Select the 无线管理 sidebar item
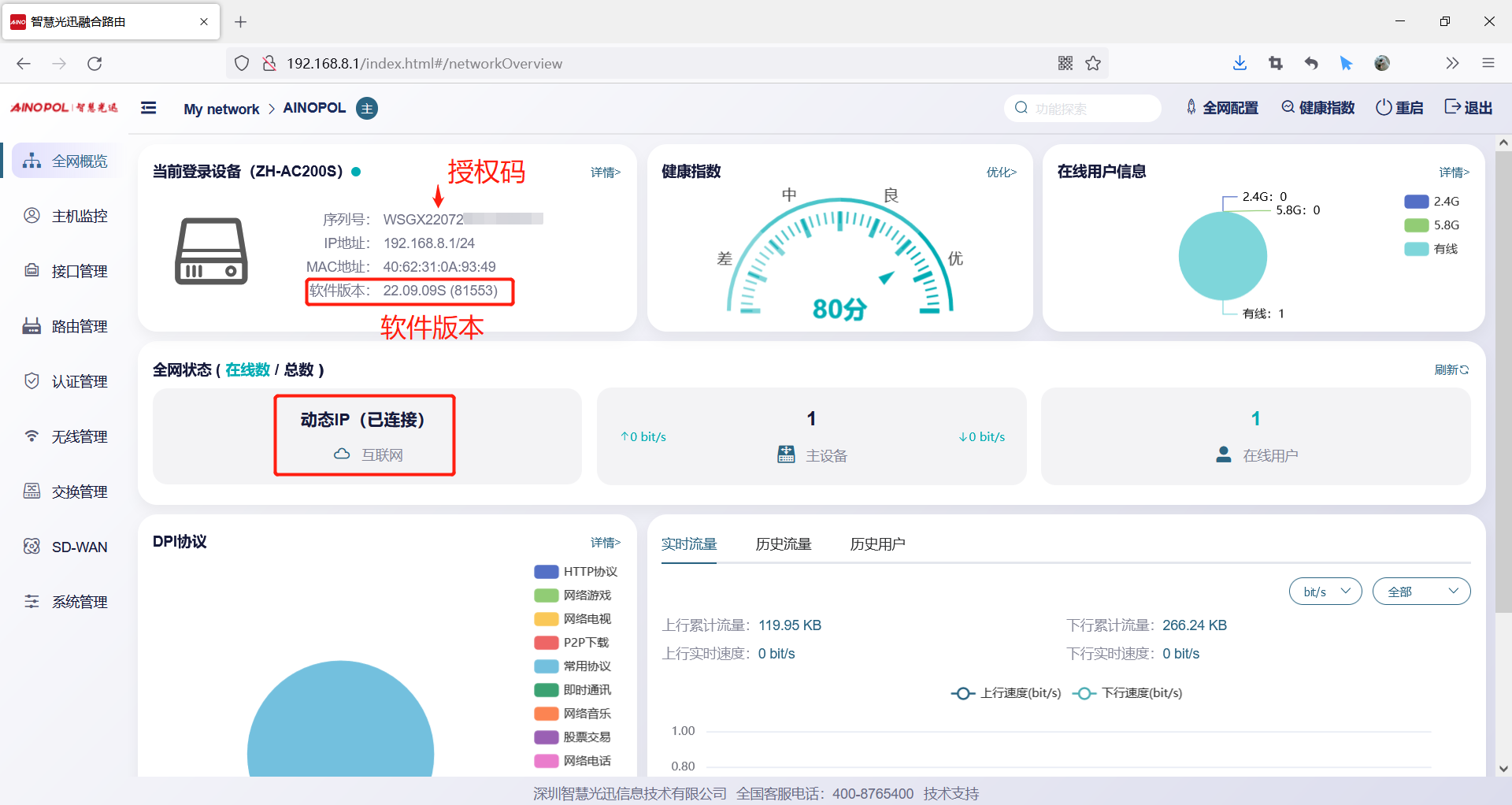Viewport: 1512px width, 805px height. pos(79,436)
